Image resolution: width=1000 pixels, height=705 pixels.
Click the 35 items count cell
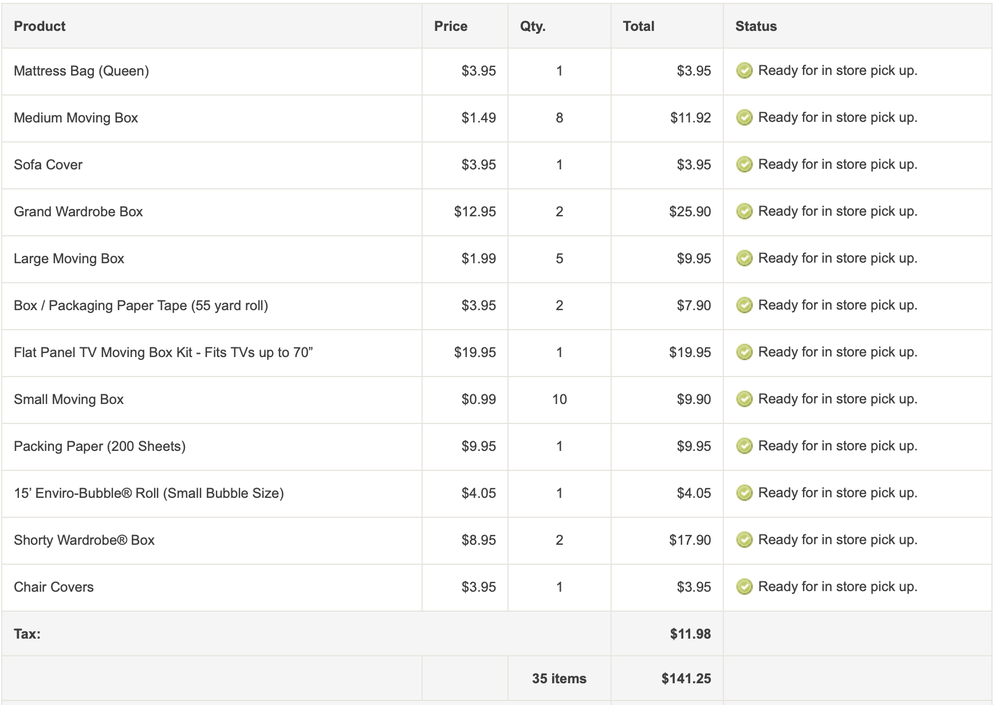(x=559, y=679)
